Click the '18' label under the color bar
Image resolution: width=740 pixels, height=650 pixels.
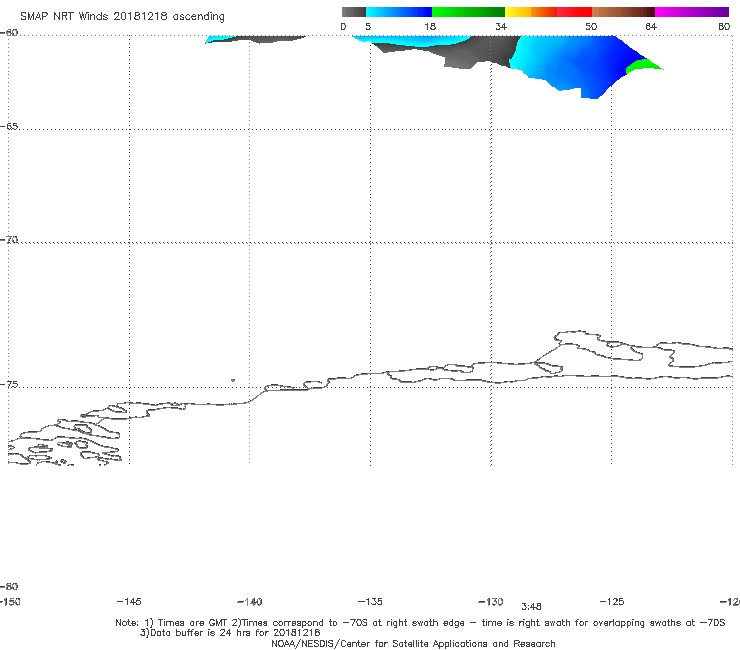(x=430, y=27)
